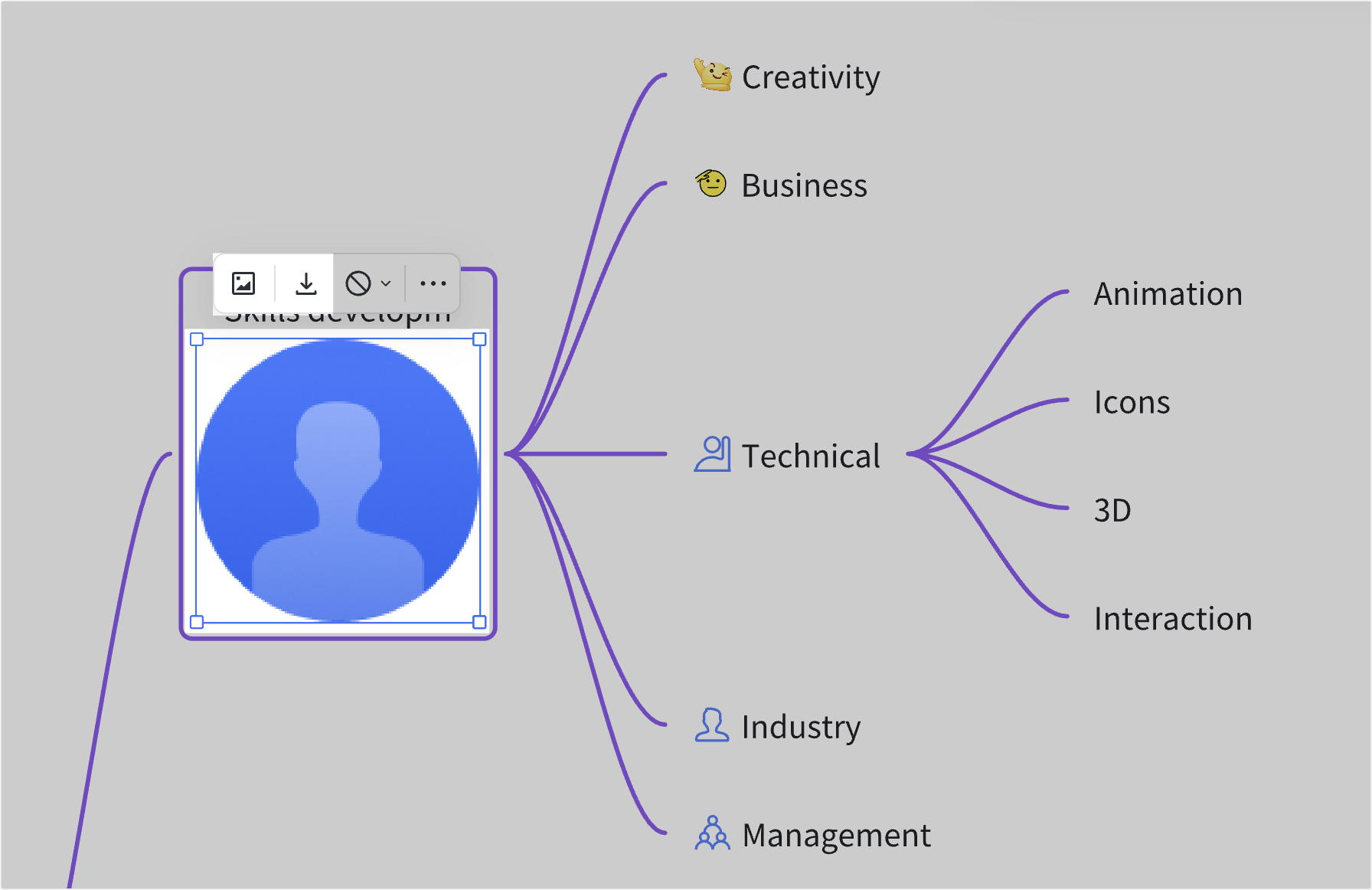Screen dimensions: 1372x890
Task: Click the top-right resize handle of the image
Action: click(480, 339)
